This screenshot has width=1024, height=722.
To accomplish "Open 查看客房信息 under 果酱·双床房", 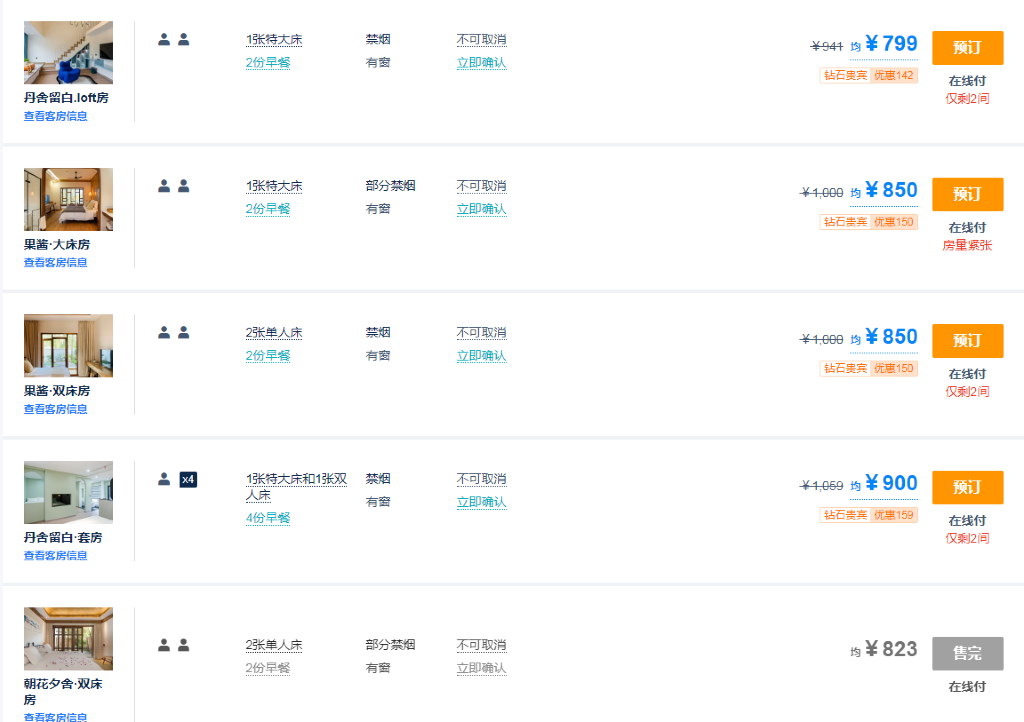I will coord(56,409).
